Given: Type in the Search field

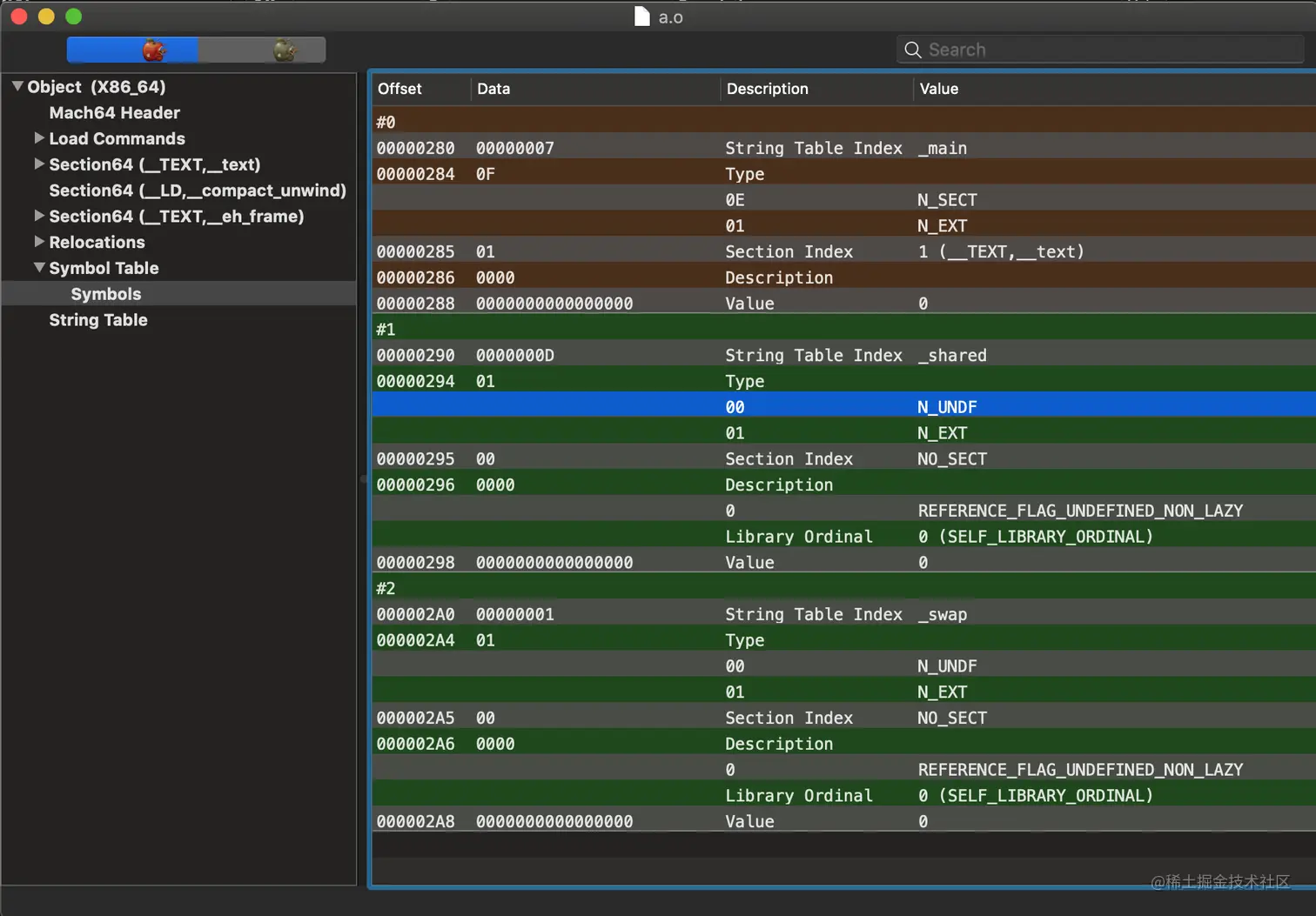Looking at the screenshot, I should tap(1105, 50).
